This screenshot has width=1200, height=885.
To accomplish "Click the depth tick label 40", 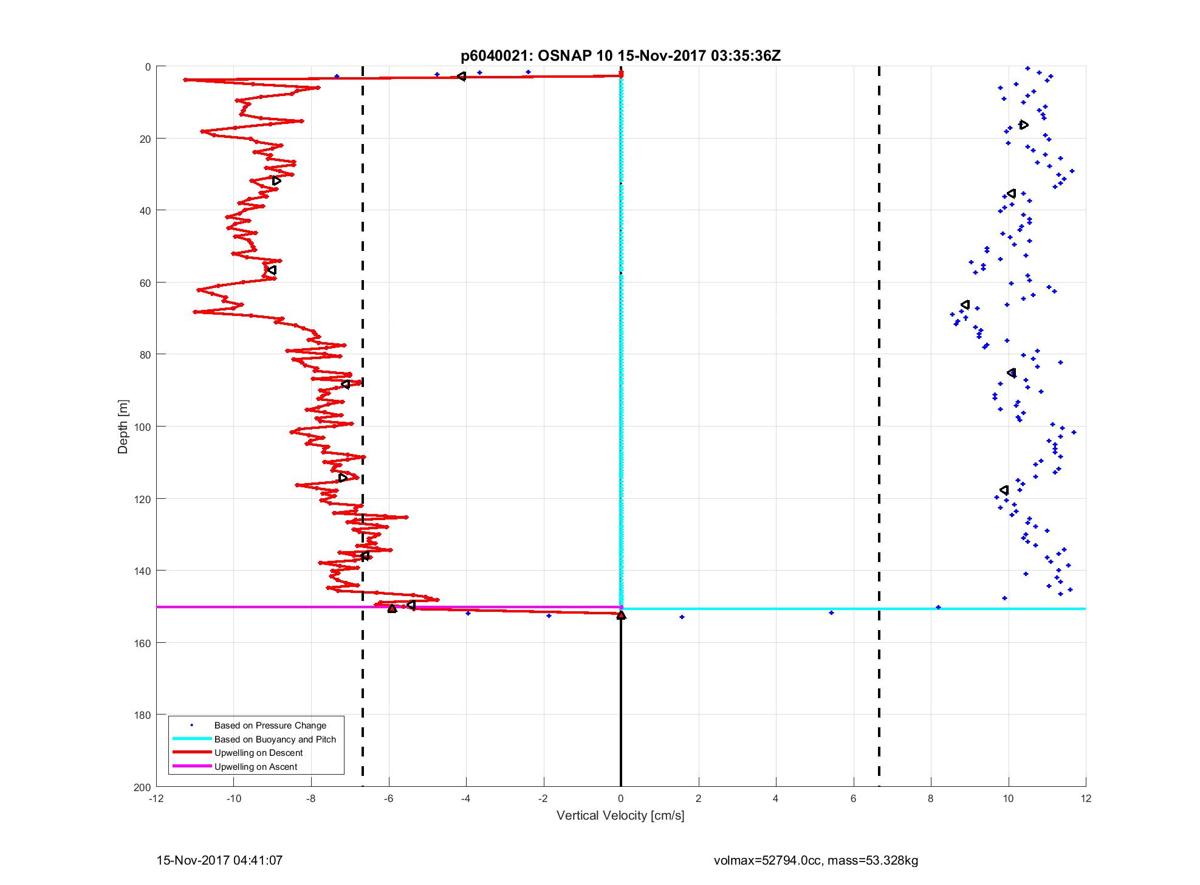I will point(145,211).
